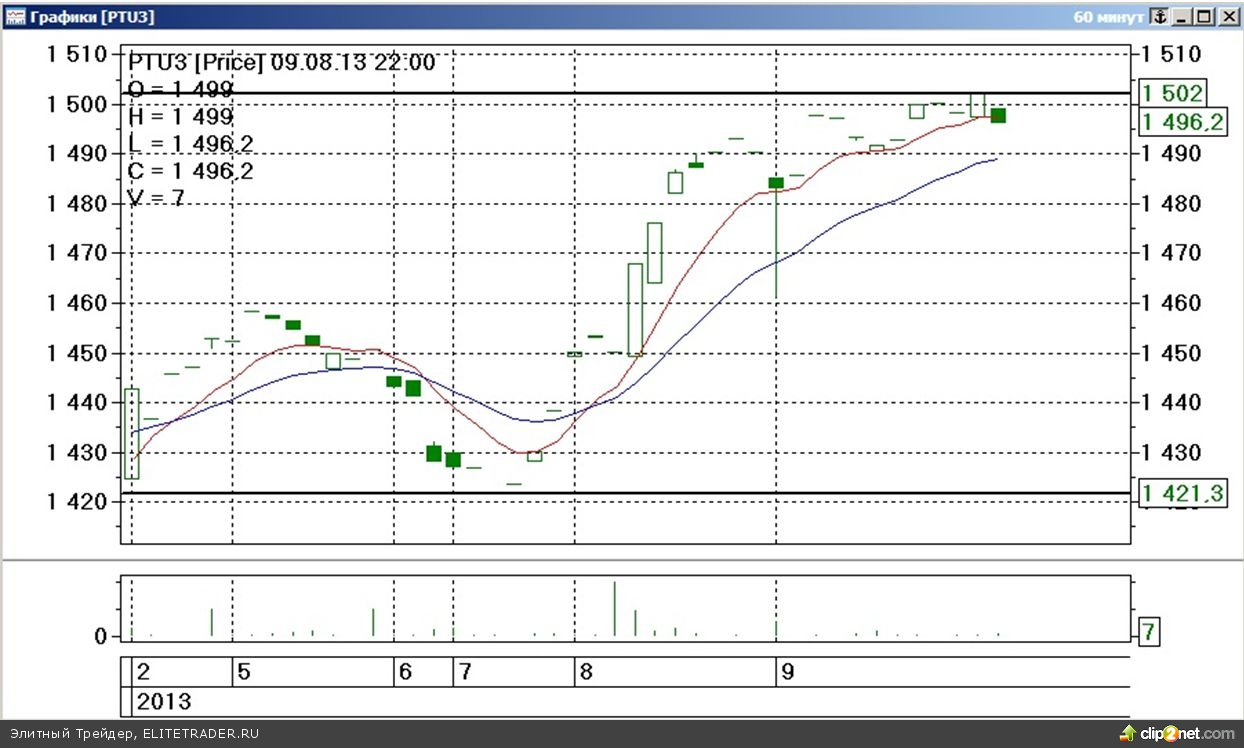Minimize the PTU3 chart window
The width and height of the screenshot is (1244, 748).
point(1183,17)
